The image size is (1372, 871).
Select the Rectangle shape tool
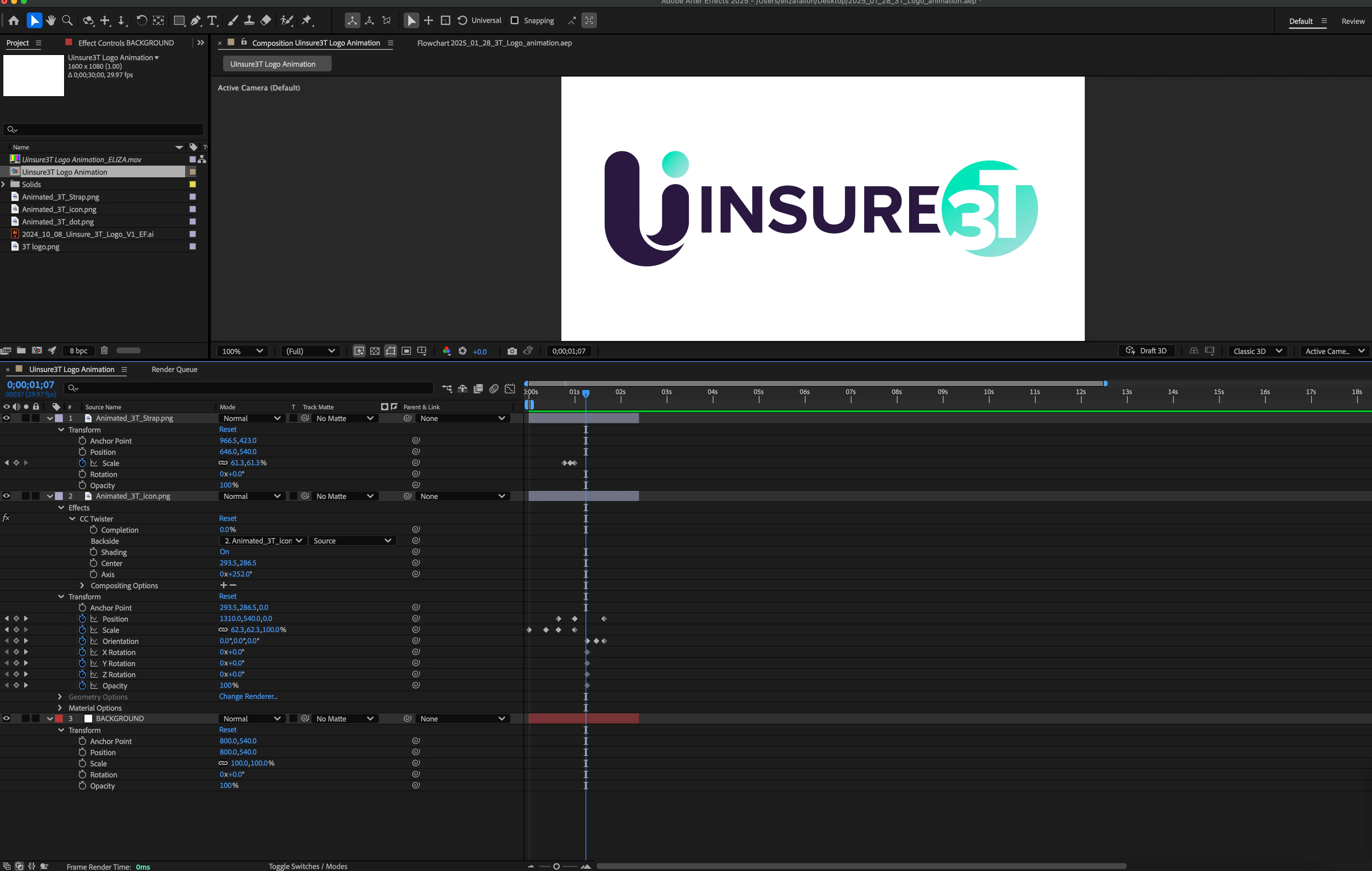179,21
